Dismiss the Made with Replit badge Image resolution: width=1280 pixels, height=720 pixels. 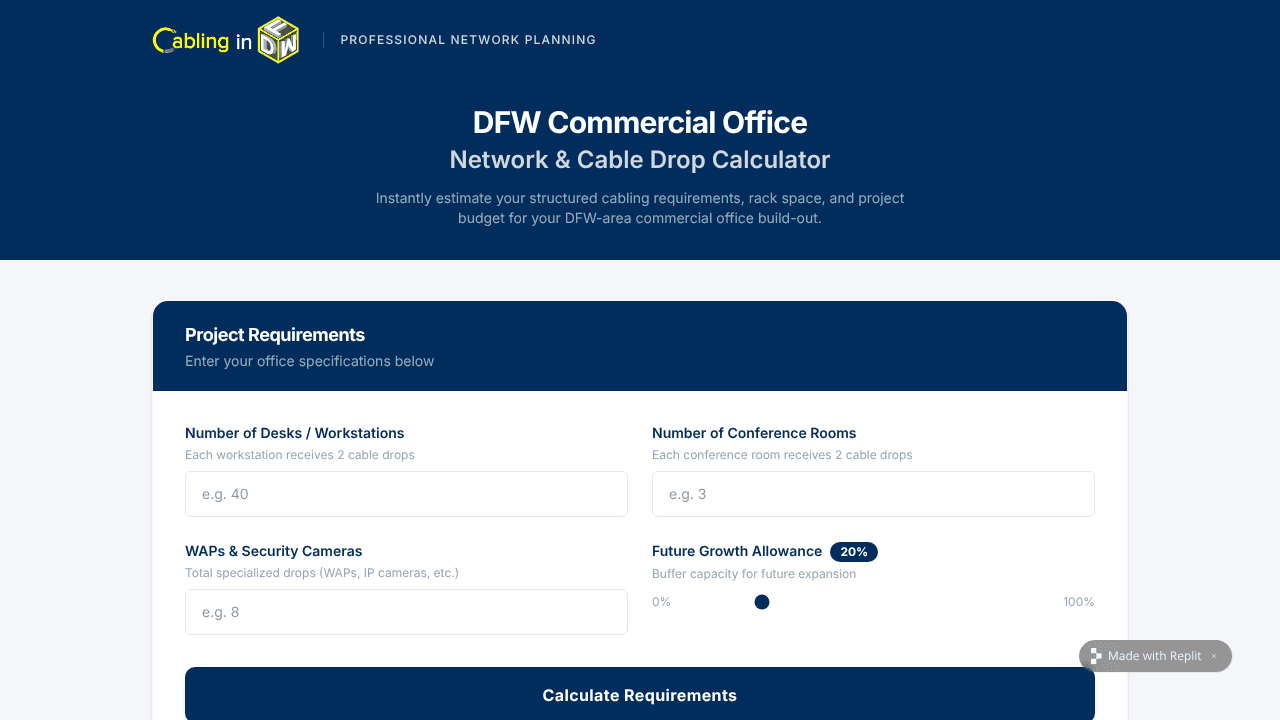(1214, 656)
